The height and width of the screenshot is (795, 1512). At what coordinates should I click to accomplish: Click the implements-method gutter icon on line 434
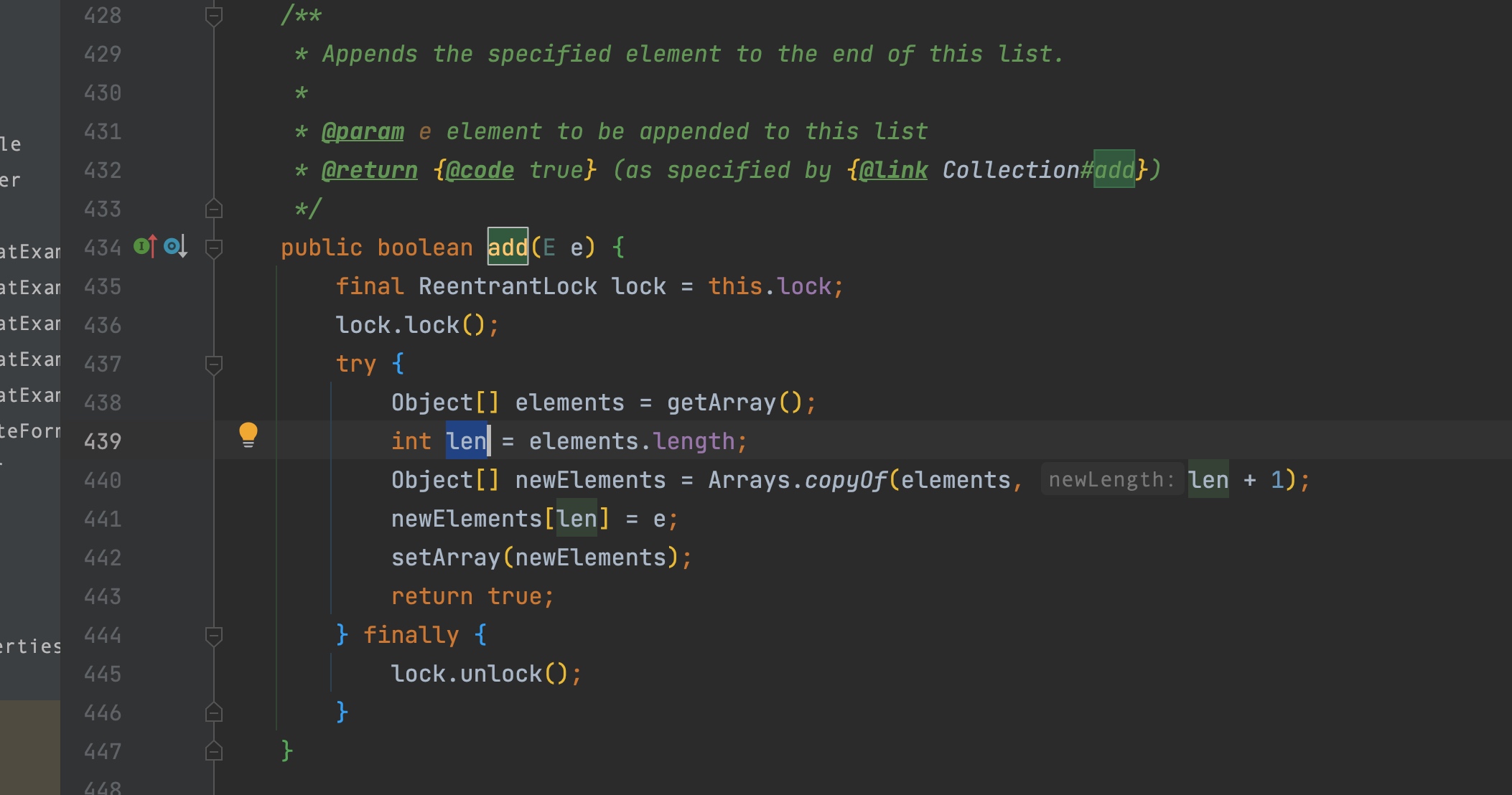[x=145, y=247]
